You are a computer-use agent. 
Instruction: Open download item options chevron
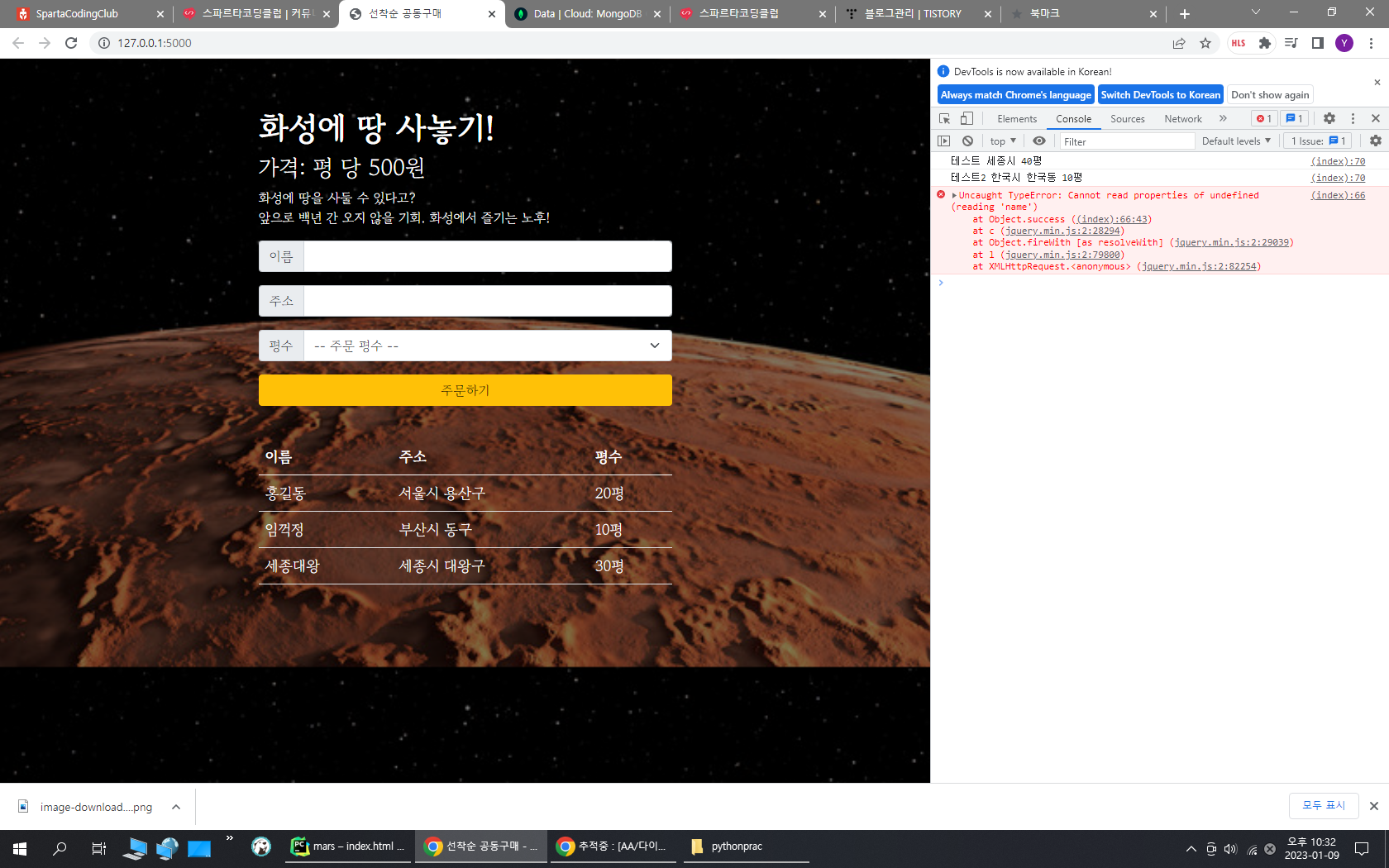[176, 807]
